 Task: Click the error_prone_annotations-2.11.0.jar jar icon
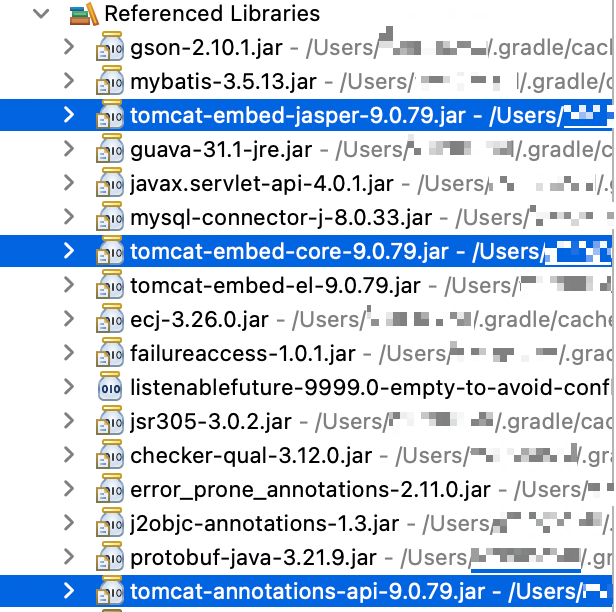pos(110,488)
